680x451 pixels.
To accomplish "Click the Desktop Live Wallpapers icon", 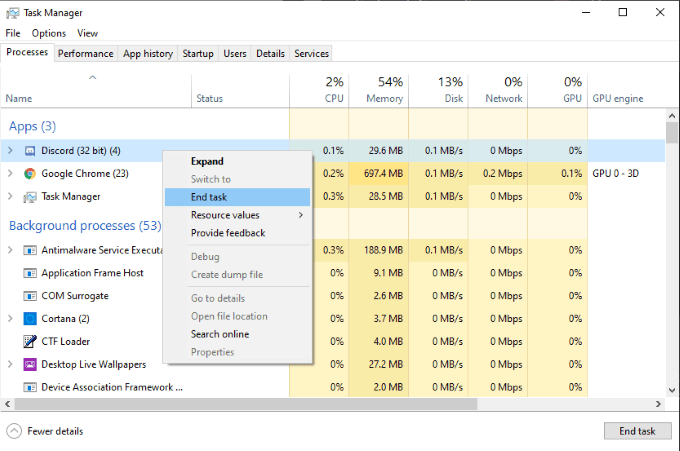I will (x=30, y=365).
